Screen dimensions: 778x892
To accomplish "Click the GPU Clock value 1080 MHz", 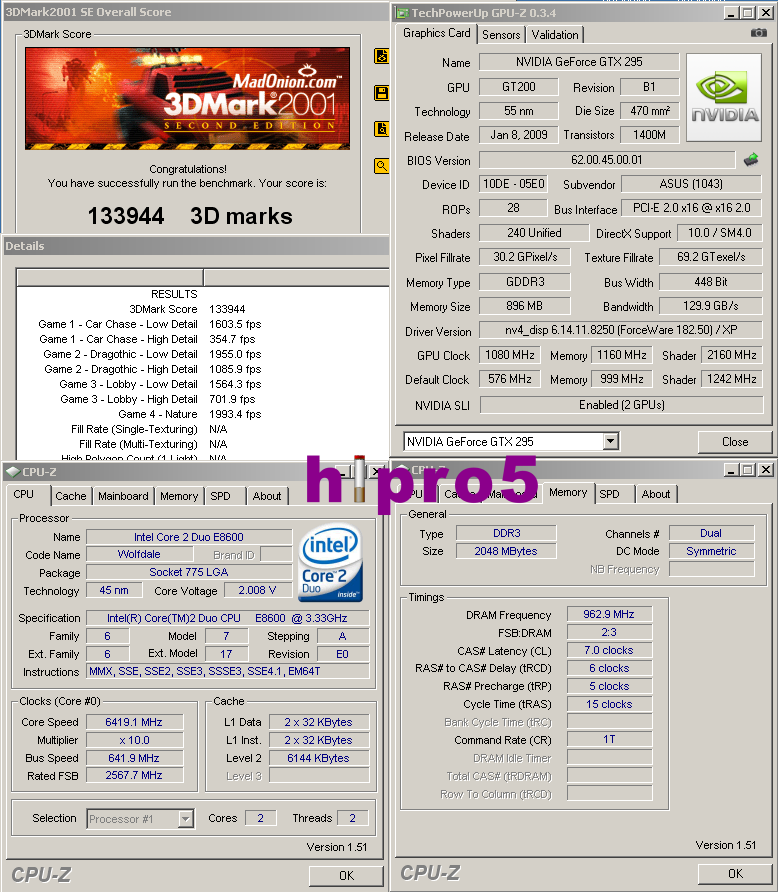I will (510, 355).
